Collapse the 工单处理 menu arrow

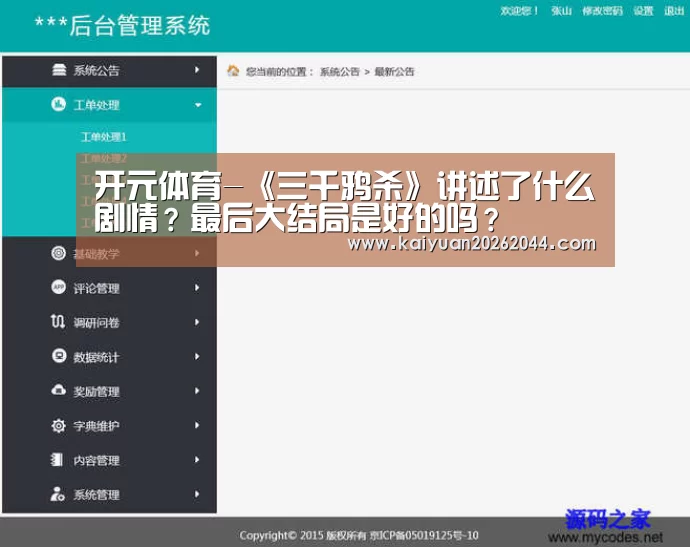tap(198, 105)
